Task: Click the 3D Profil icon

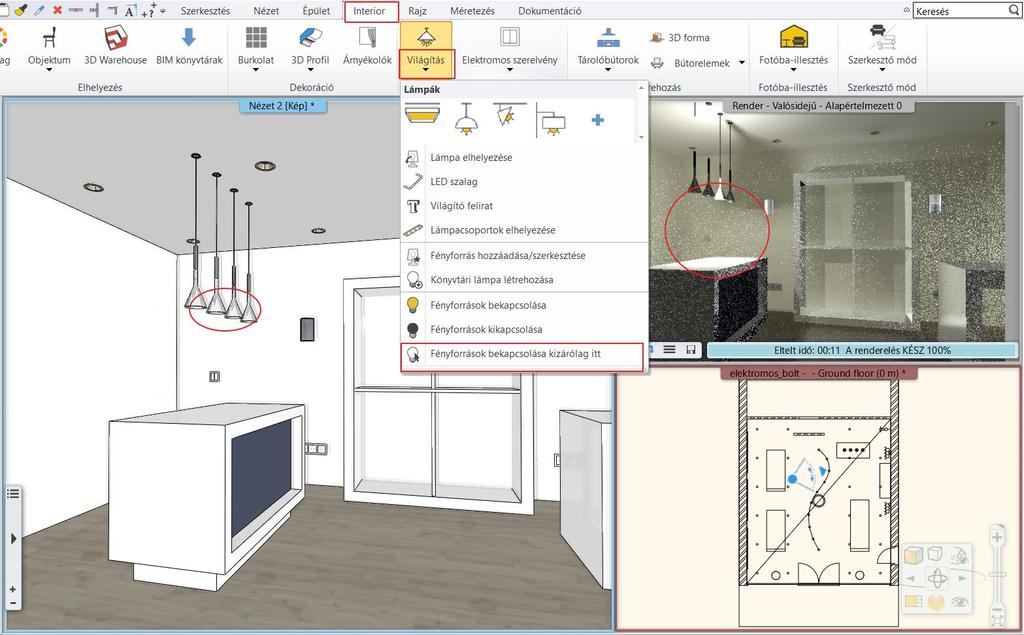Action: [310, 38]
